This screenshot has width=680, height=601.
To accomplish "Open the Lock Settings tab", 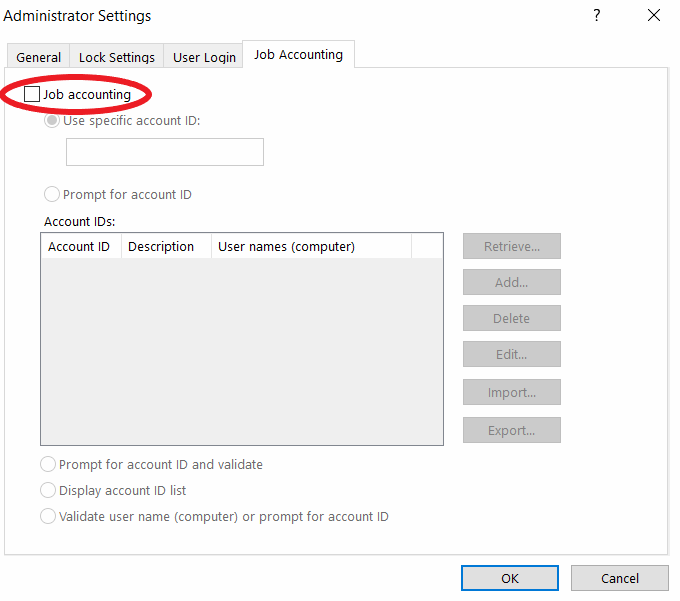I will (117, 56).
